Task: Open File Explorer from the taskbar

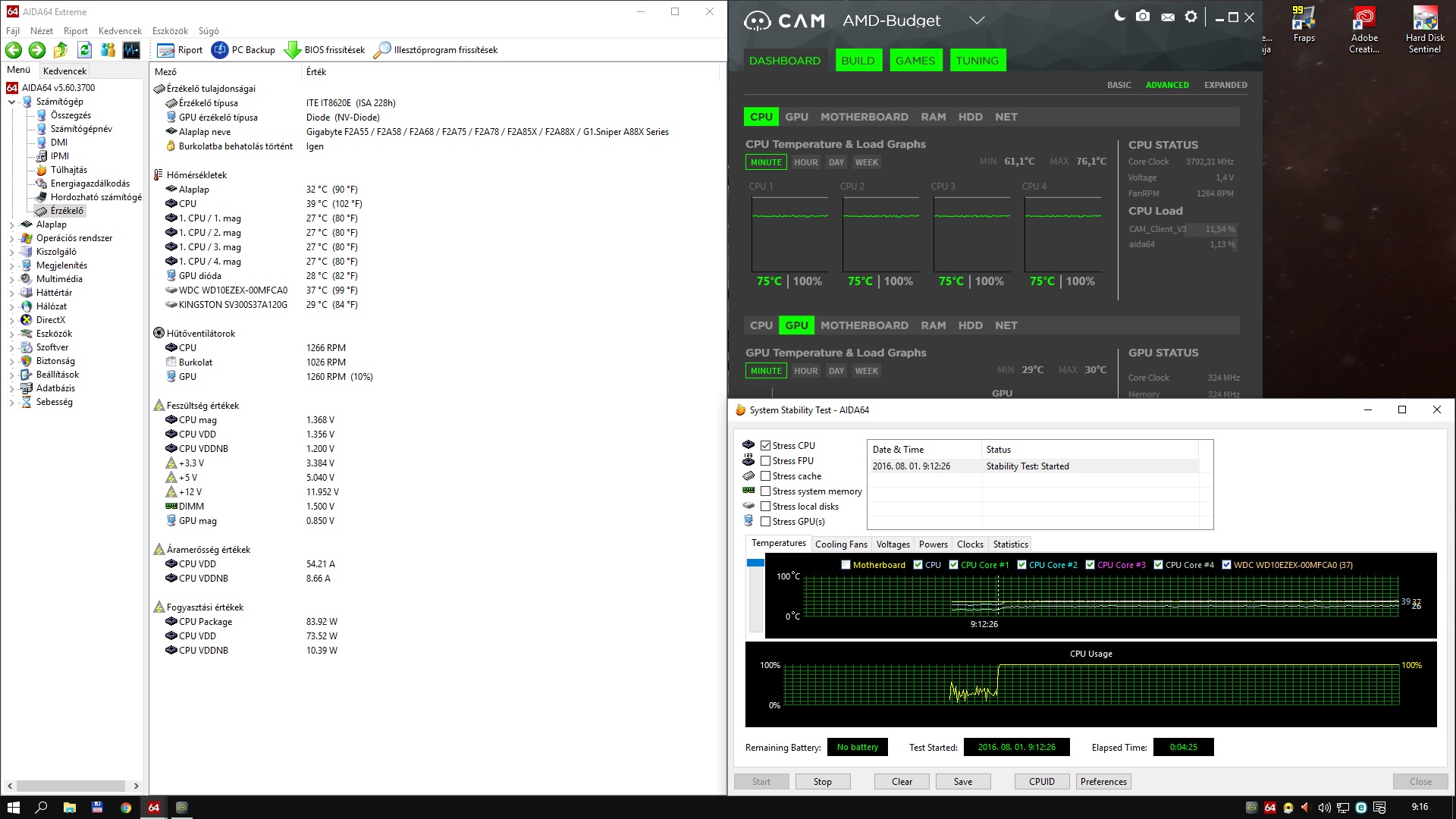Action: coord(69,808)
